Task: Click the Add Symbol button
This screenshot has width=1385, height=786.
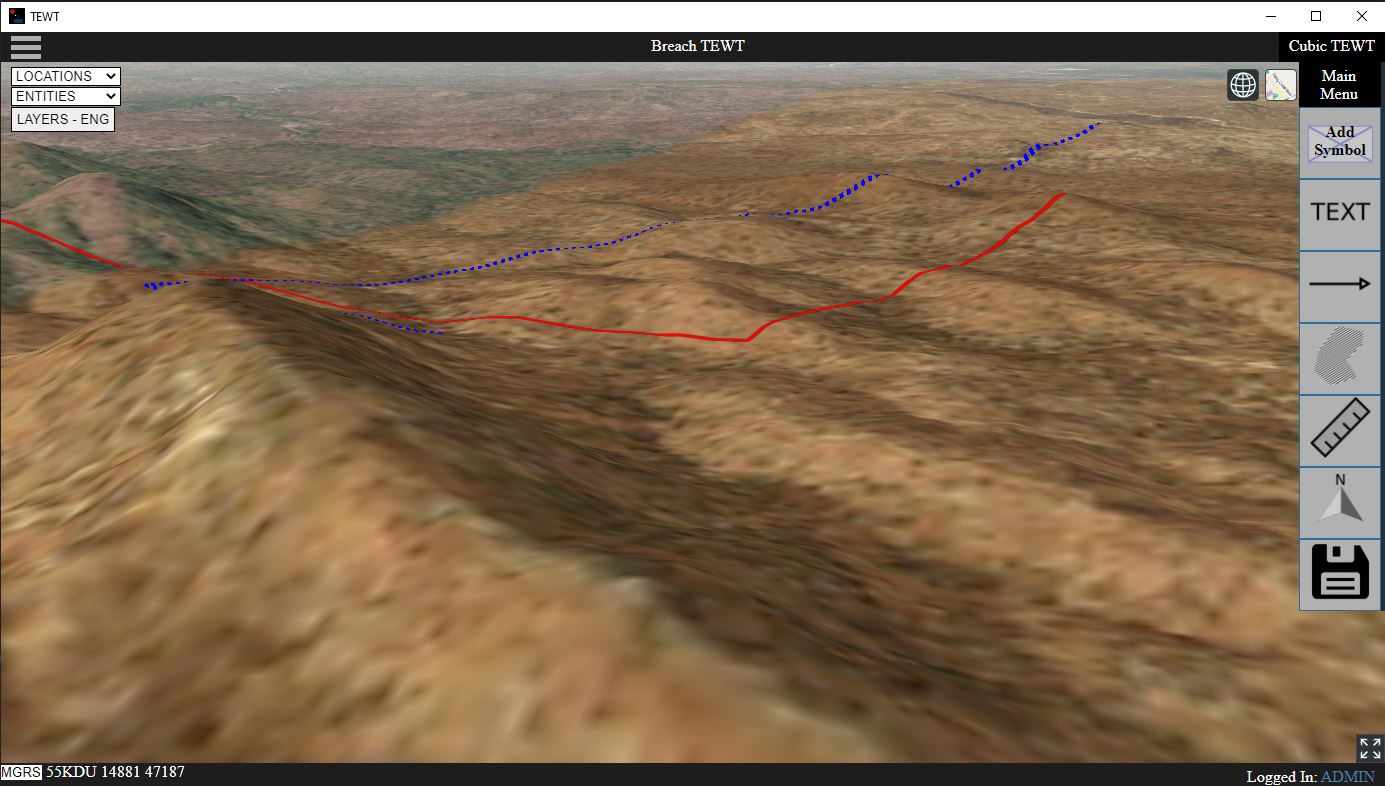Action: tap(1339, 142)
